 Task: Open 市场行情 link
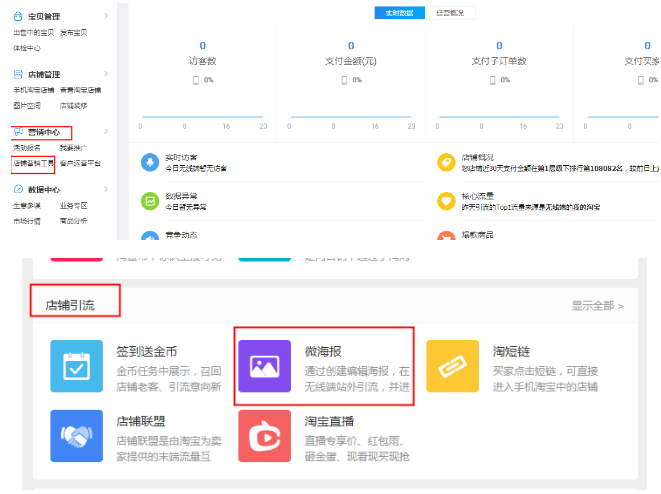tap(27, 221)
